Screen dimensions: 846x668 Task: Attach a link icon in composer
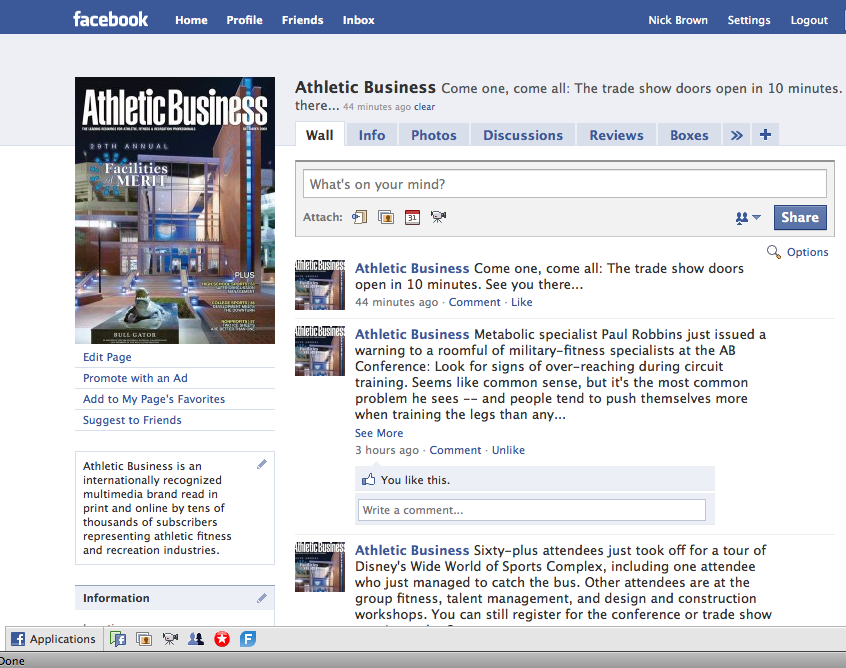(359, 217)
